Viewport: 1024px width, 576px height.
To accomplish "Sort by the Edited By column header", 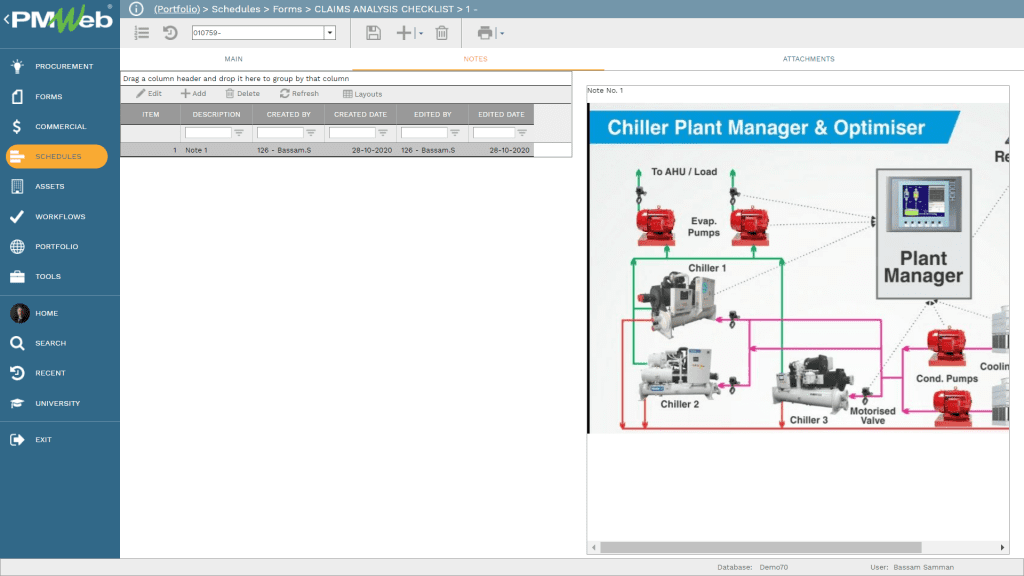I will tap(432, 114).
